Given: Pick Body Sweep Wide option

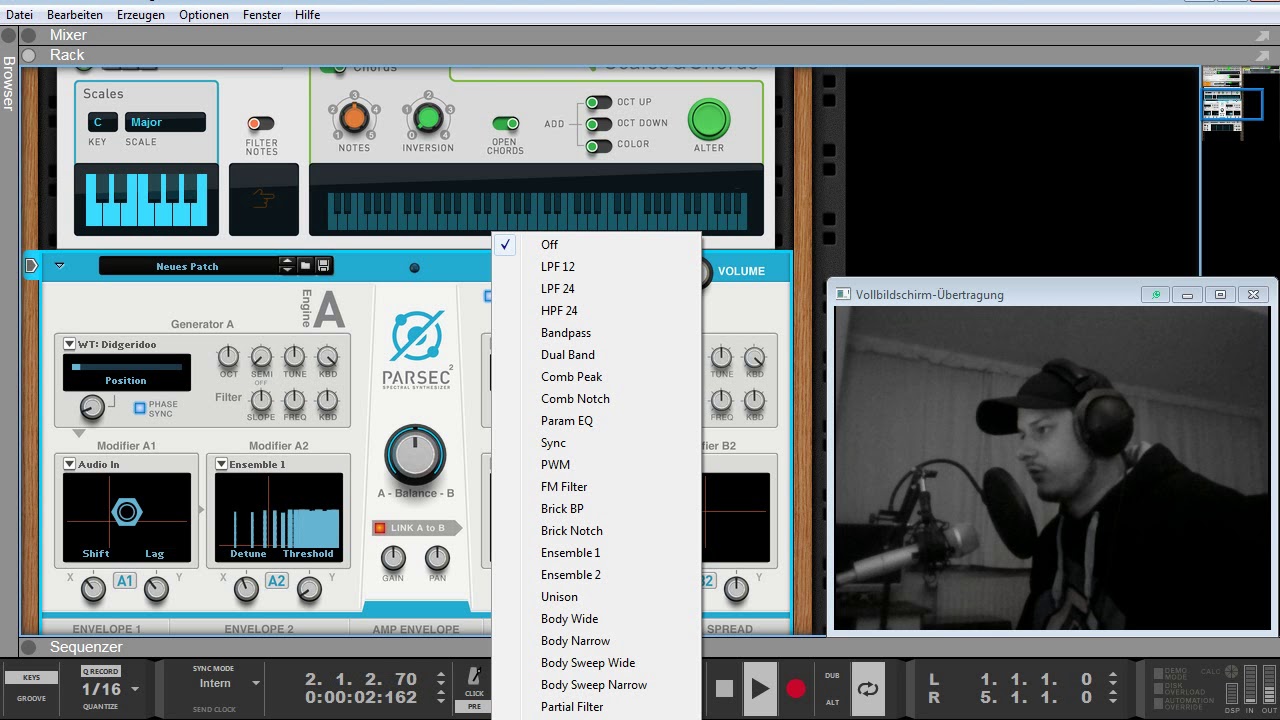Looking at the screenshot, I should pos(596,663).
